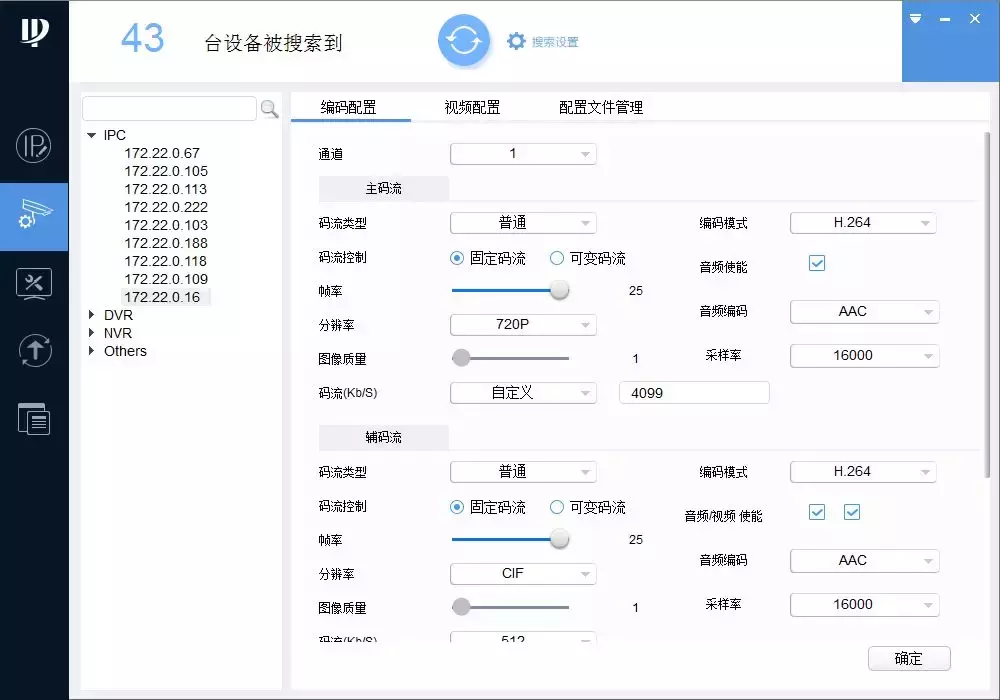
Task: Open main stream 码流 自定义 dropdown
Action: (523, 393)
